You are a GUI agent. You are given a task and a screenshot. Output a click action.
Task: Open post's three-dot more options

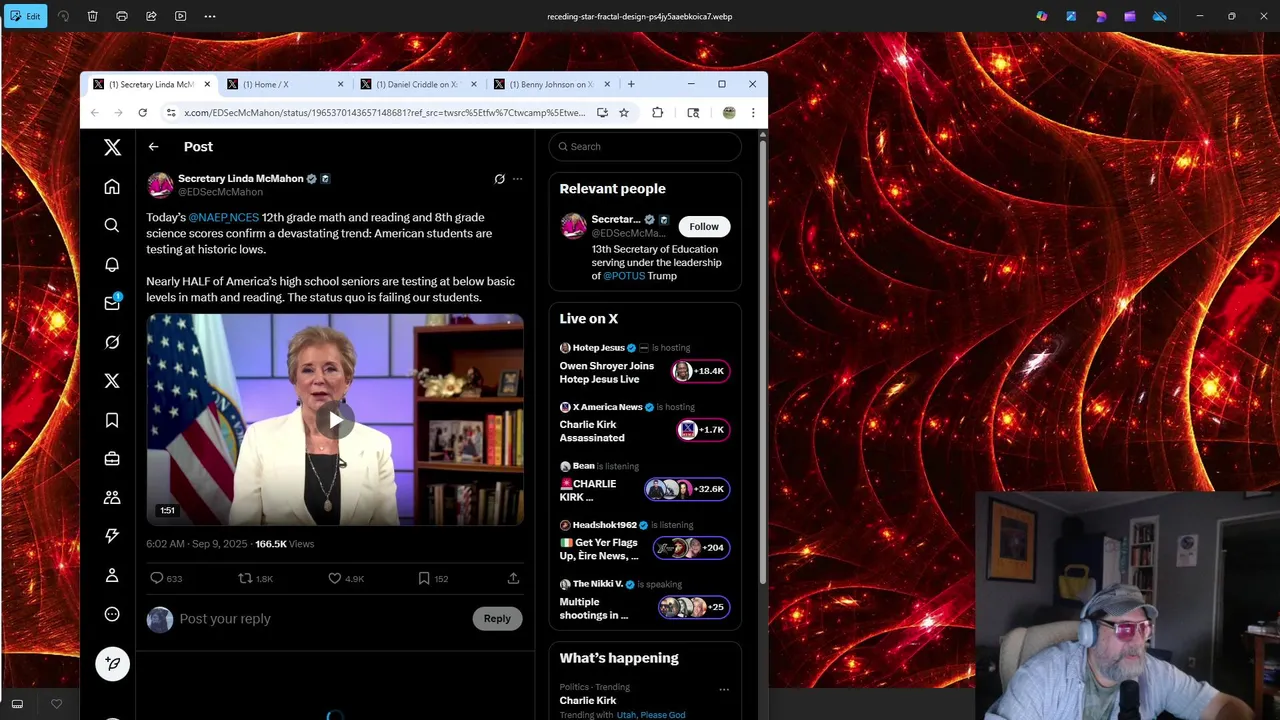pyautogui.click(x=517, y=179)
